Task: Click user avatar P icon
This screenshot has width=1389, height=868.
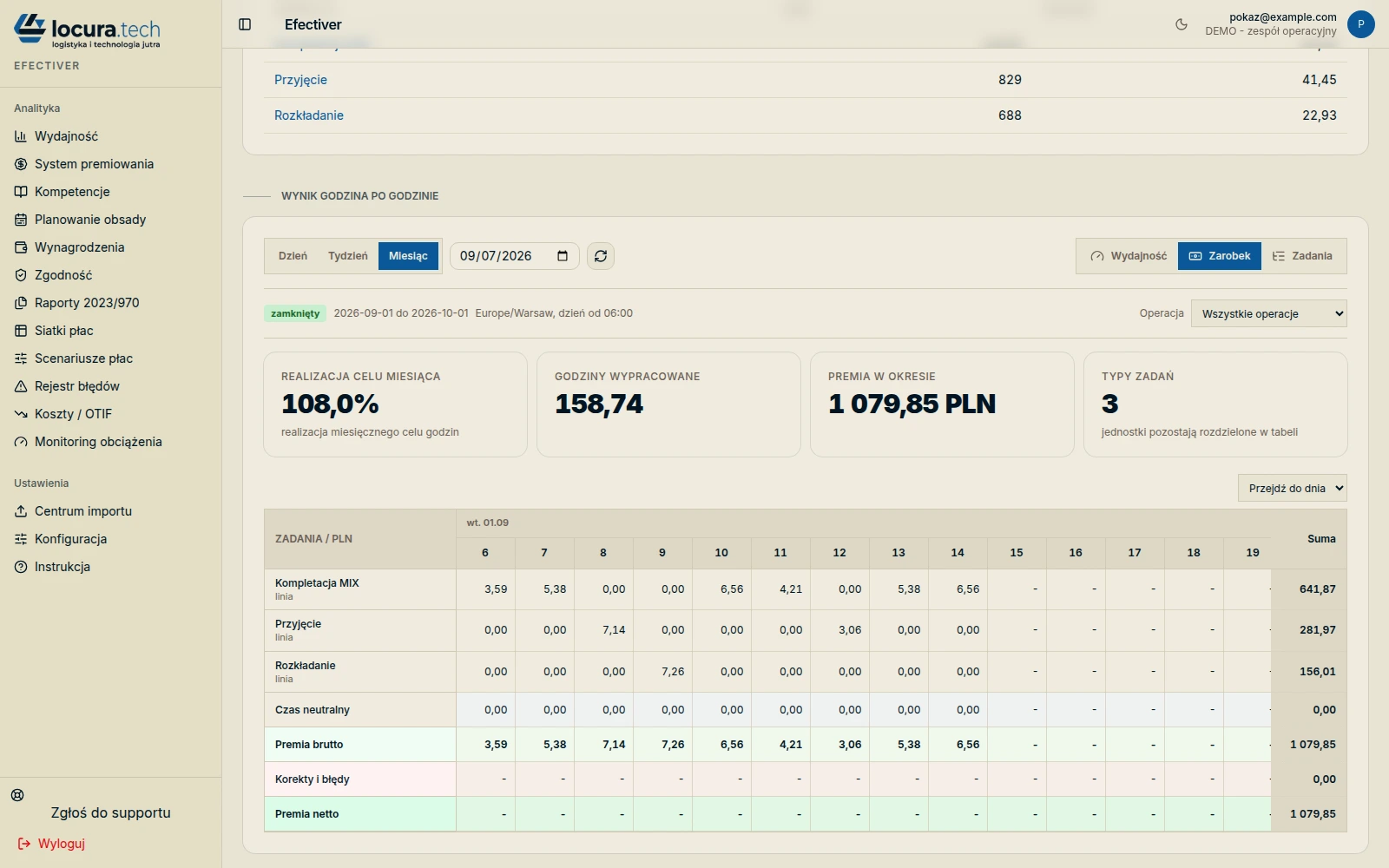Action: point(1360,24)
